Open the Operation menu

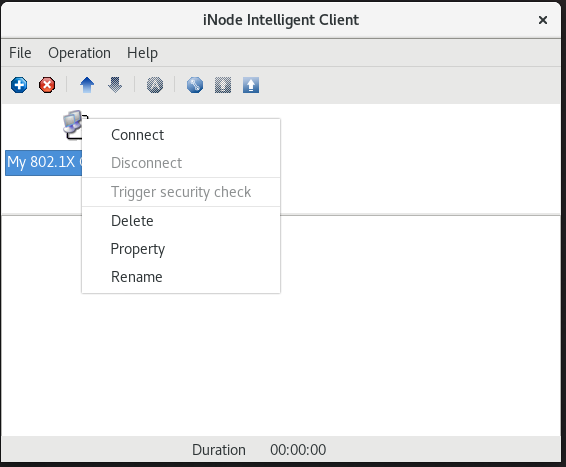click(79, 53)
